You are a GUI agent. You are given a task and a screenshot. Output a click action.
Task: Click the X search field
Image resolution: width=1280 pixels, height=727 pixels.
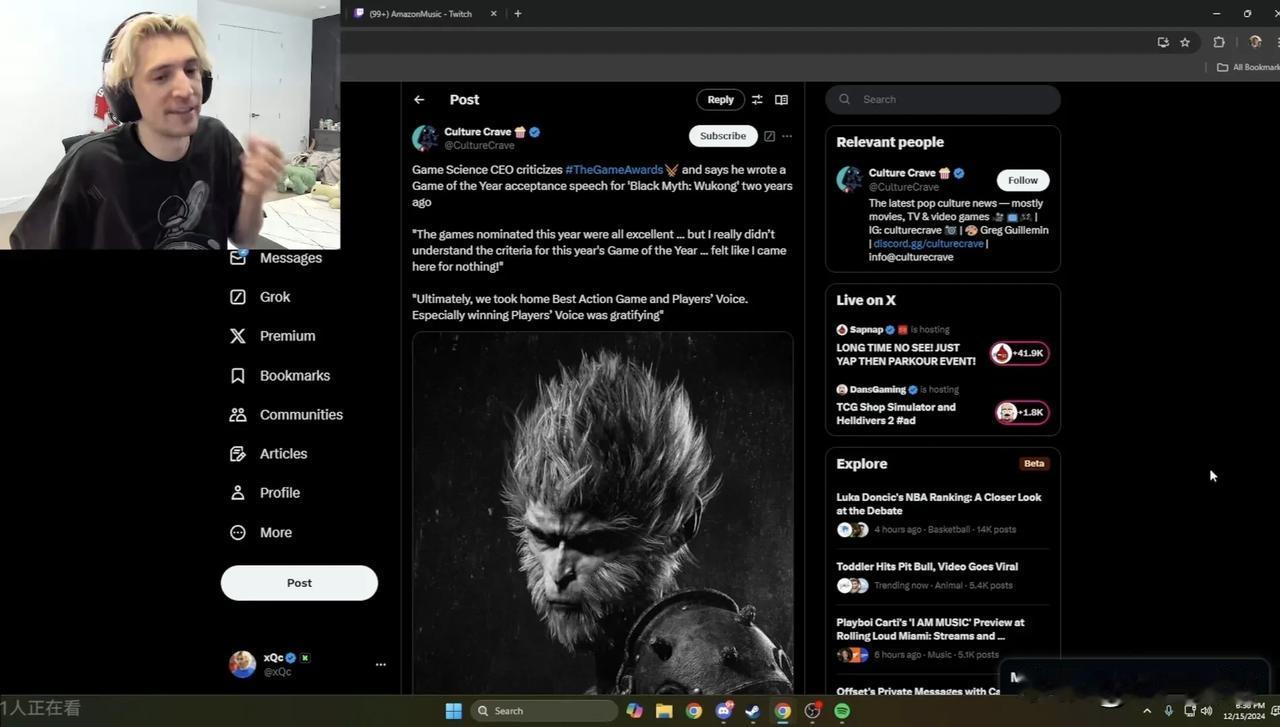[942, 99]
